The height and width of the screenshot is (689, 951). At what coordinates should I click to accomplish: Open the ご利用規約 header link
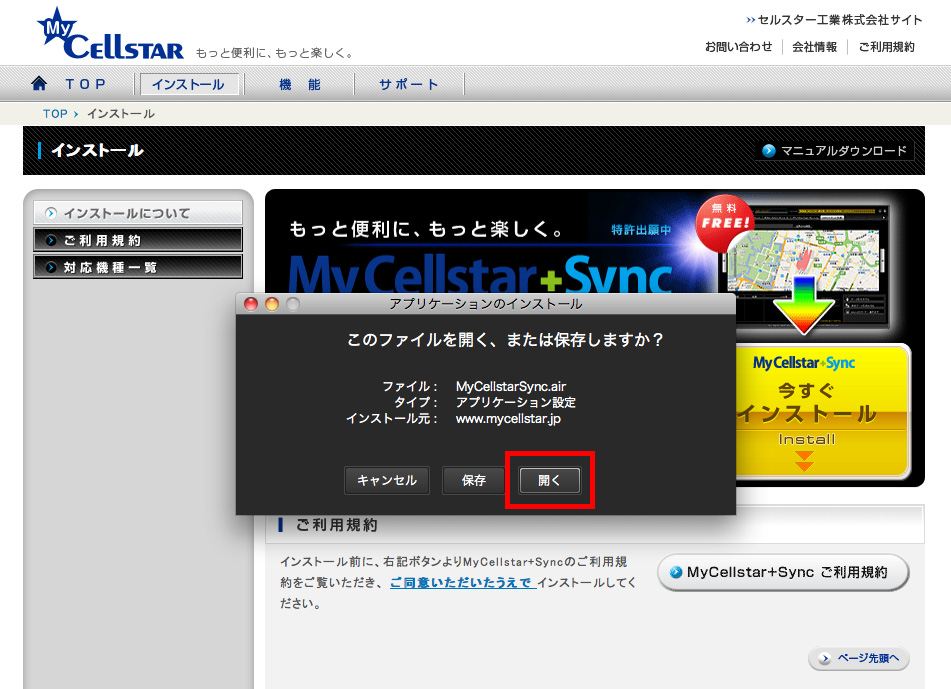click(x=886, y=47)
